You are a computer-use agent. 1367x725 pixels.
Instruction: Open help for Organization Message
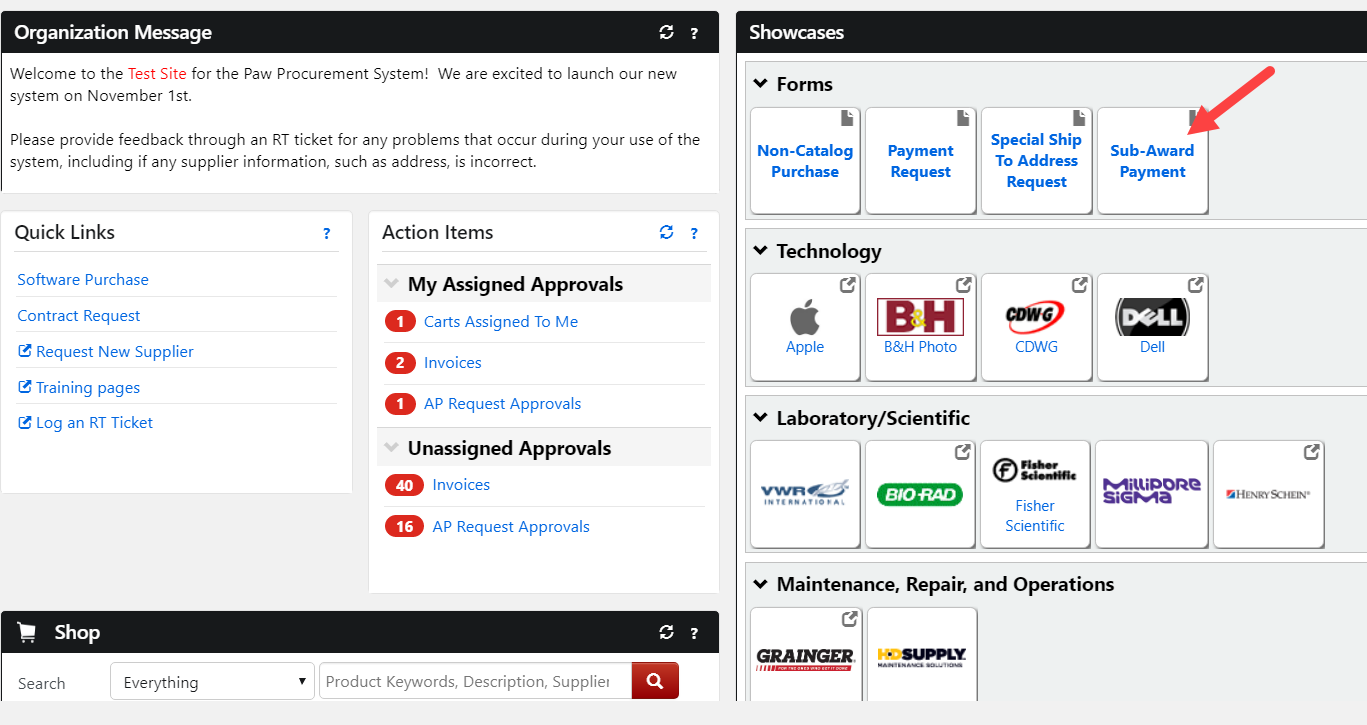[x=694, y=33]
